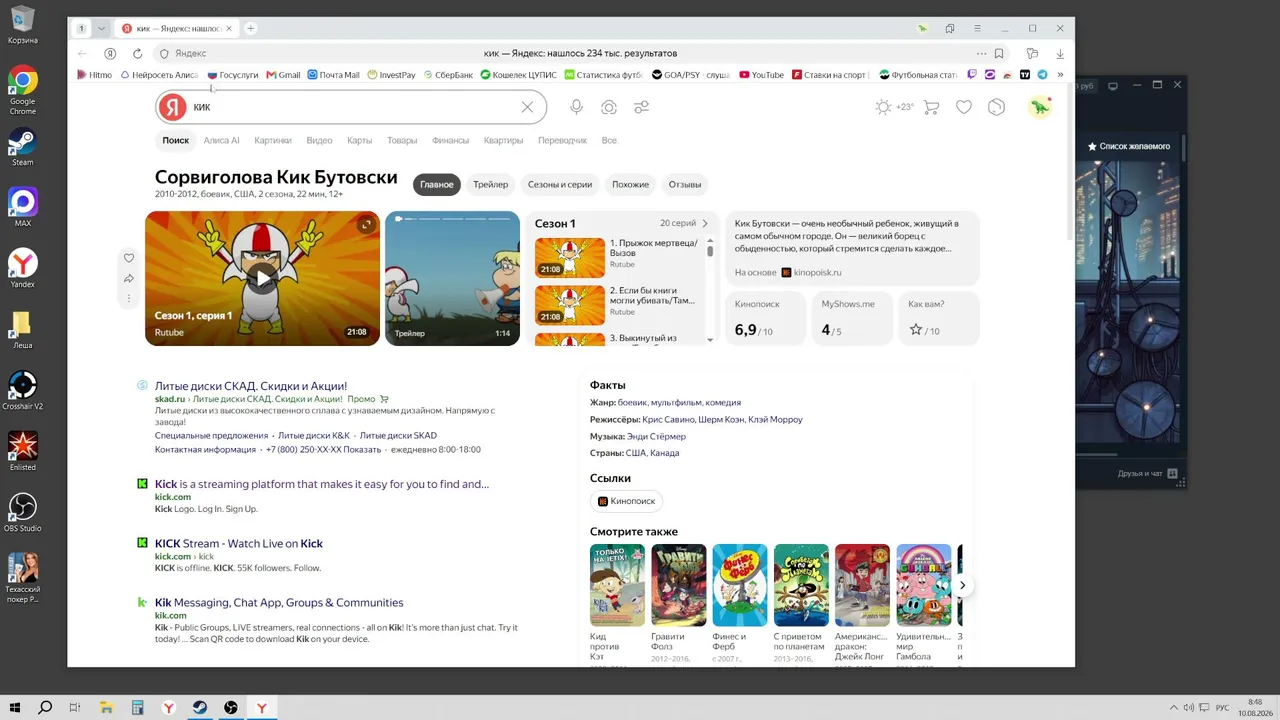Screen dimensions: 1280x720
Task: Open YouTube bookmark
Action: click(762, 75)
